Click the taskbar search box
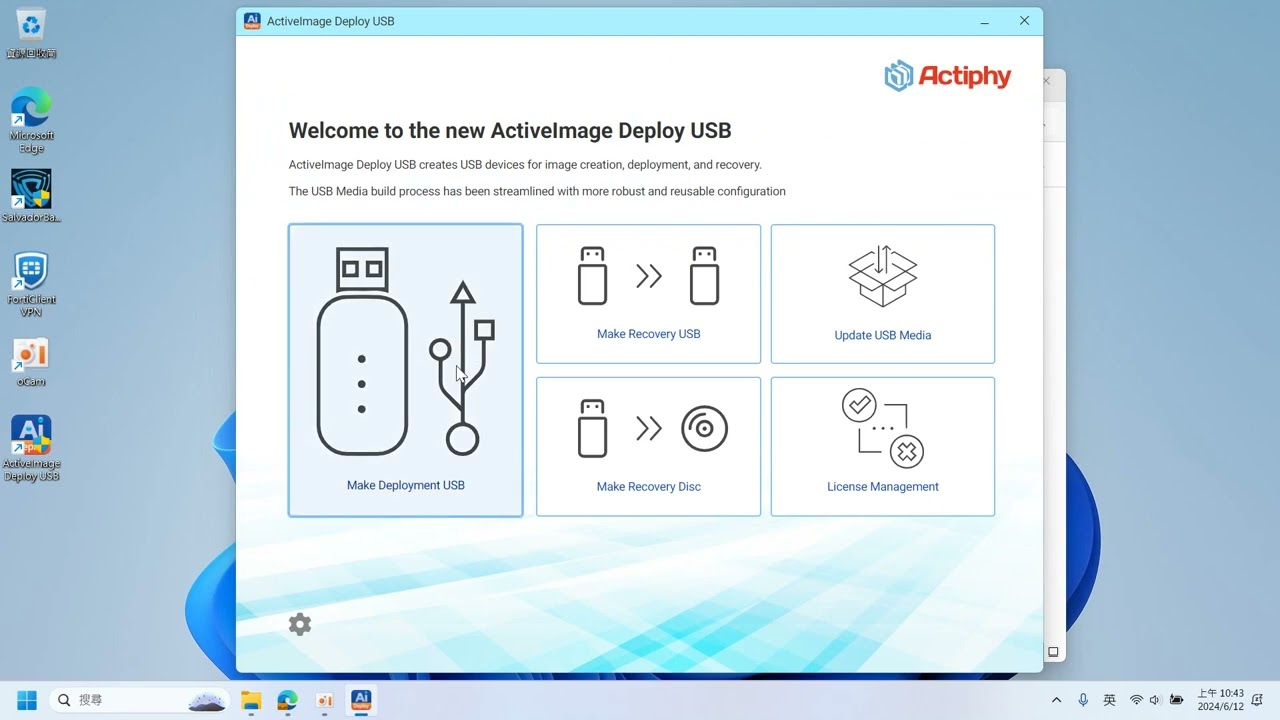 (x=140, y=700)
